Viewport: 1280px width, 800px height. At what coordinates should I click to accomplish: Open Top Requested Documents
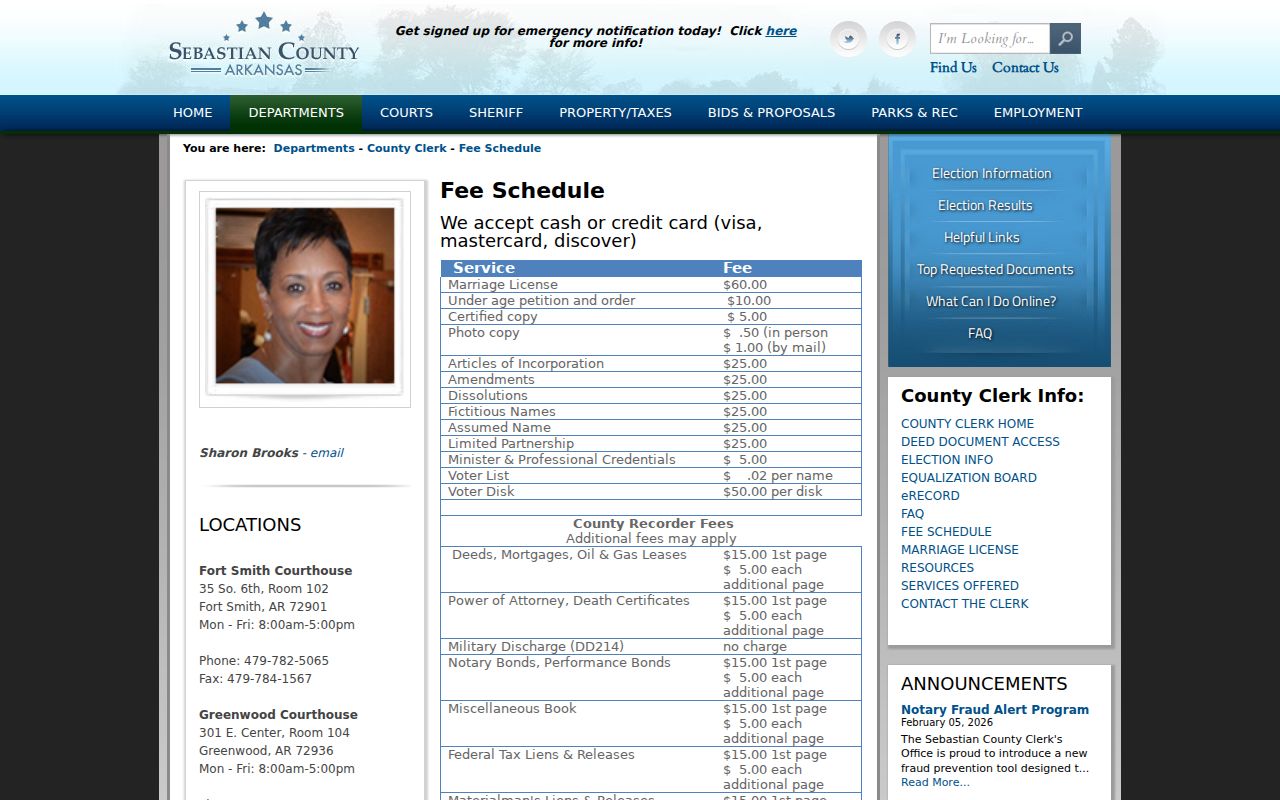pyautogui.click(x=995, y=270)
